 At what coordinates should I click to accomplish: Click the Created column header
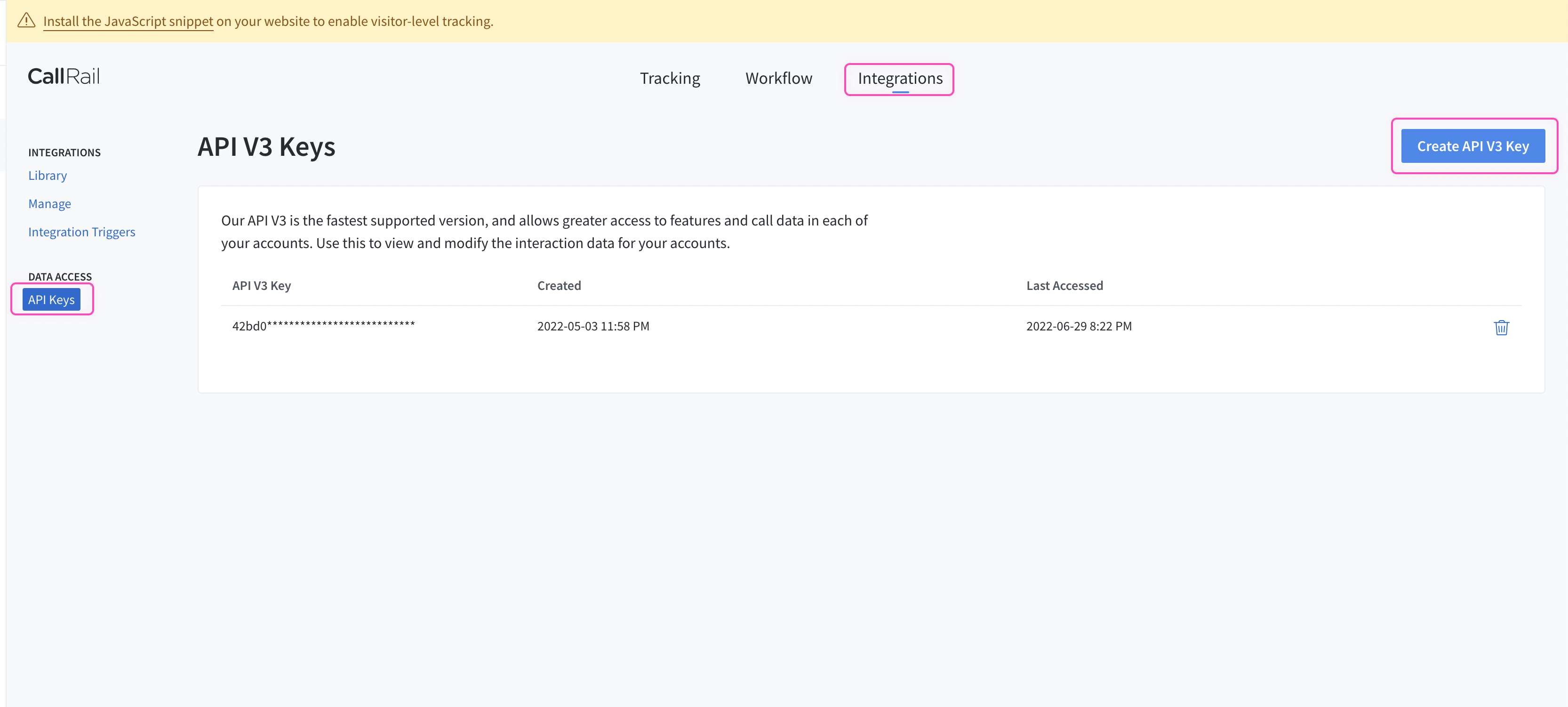pyautogui.click(x=559, y=285)
